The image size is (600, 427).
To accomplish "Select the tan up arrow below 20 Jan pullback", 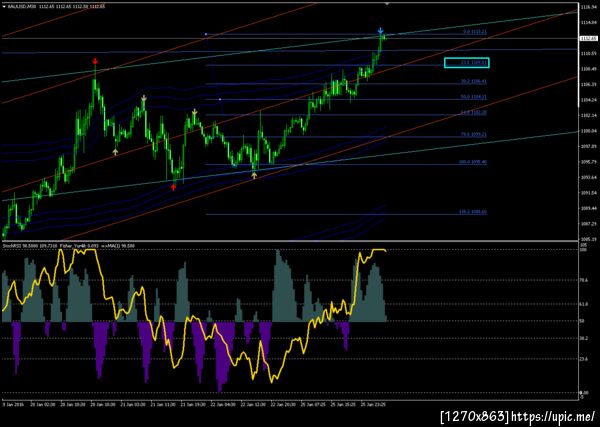I will click(x=115, y=152).
